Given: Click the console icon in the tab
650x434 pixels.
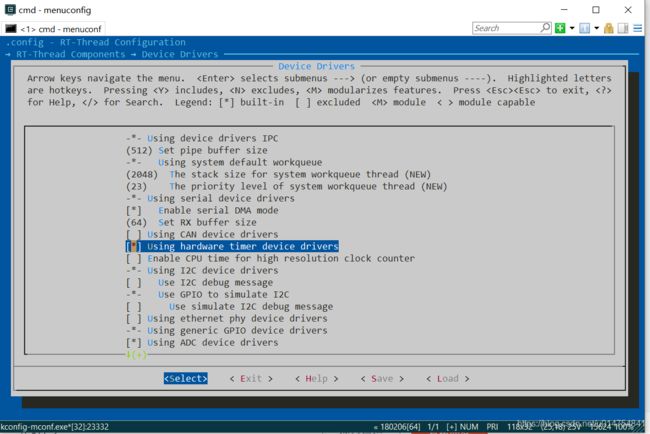Looking at the screenshot, I should (11, 29).
